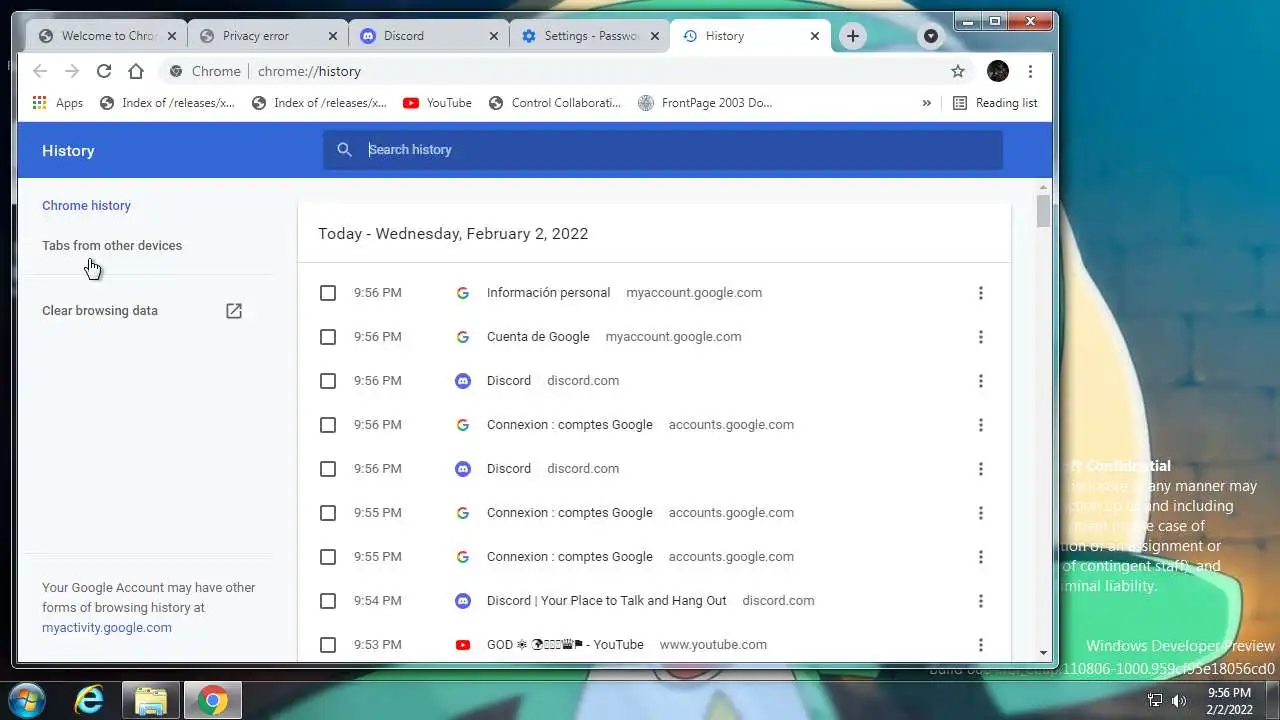The width and height of the screenshot is (1280, 720).
Task: Close the Privacy error tab
Action: pyautogui.click(x=333, y=36)
